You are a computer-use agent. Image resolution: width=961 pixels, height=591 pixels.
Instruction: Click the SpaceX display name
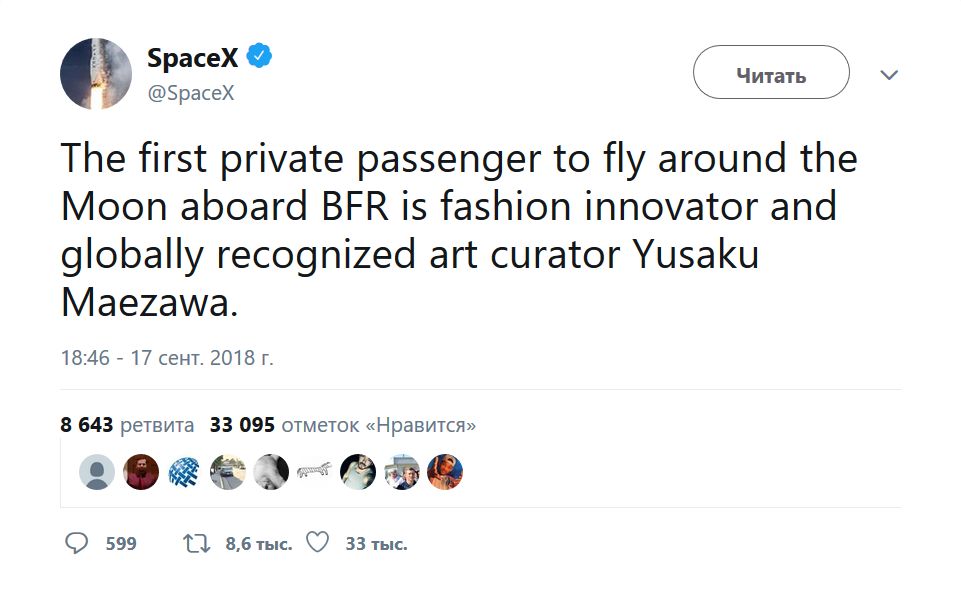pyautogui.click(x=192, y=58)
